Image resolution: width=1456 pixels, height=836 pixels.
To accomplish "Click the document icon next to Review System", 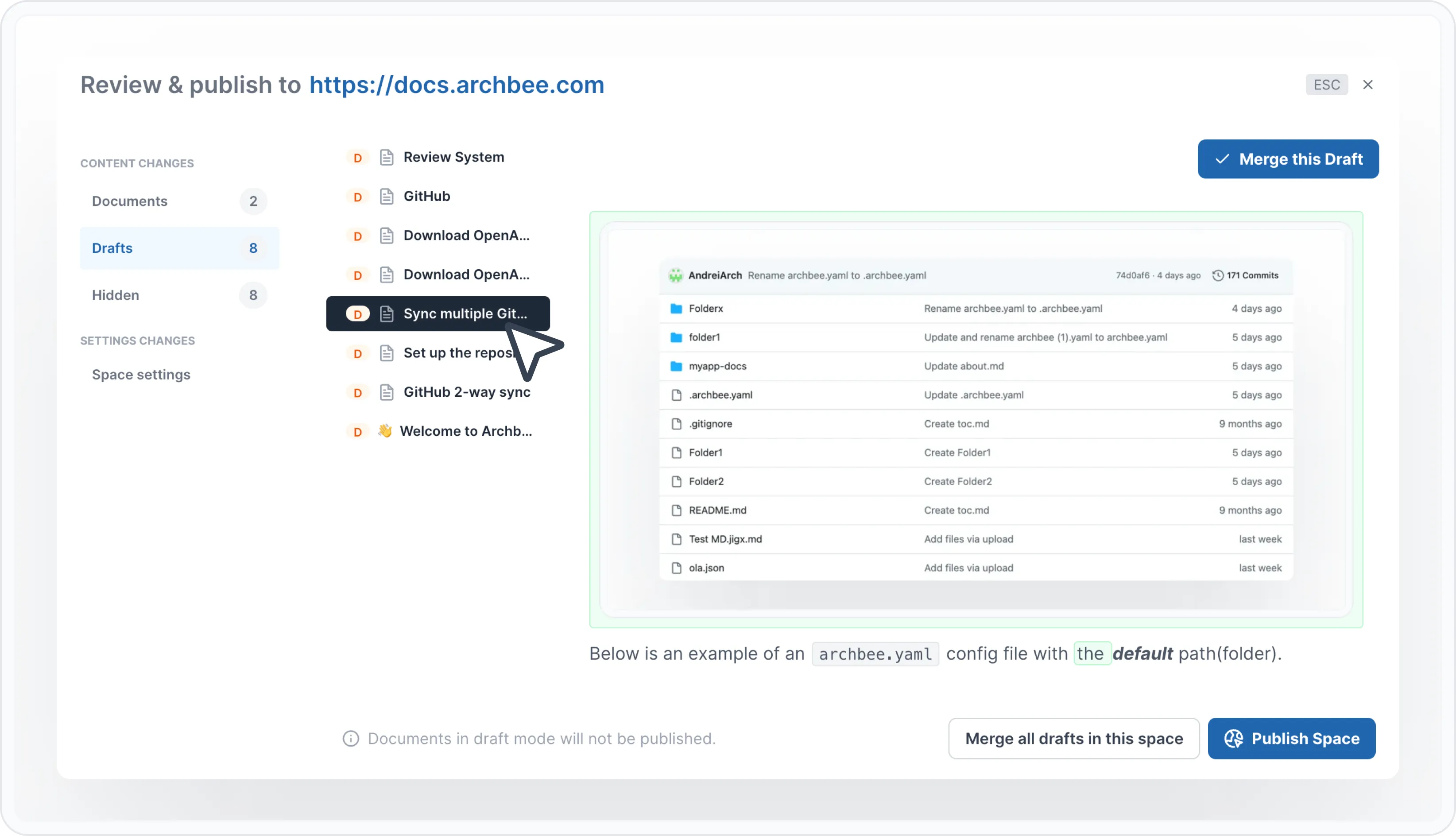I will pos(387,157).
